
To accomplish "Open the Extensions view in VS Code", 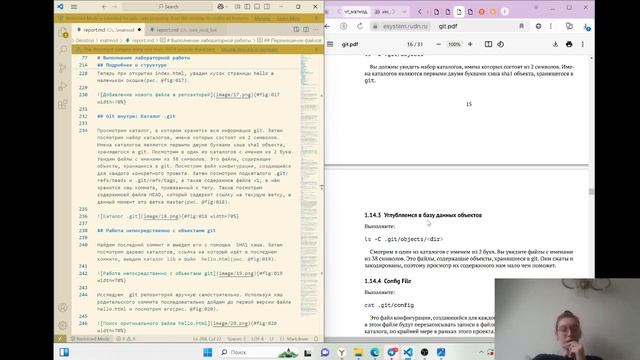I will pos(62,104).
